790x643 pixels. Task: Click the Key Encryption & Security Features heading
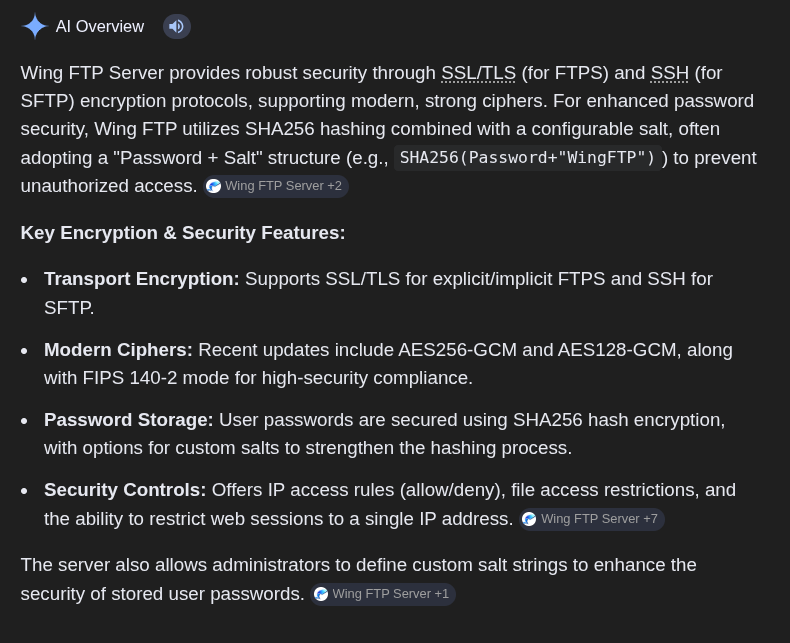pos(183,233)
